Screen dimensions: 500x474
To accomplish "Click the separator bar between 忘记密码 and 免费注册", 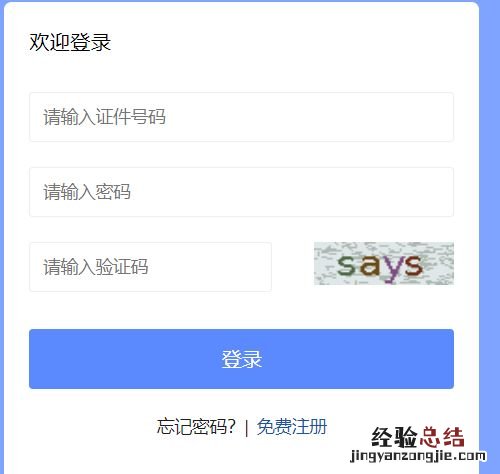I will click(246, 427).
